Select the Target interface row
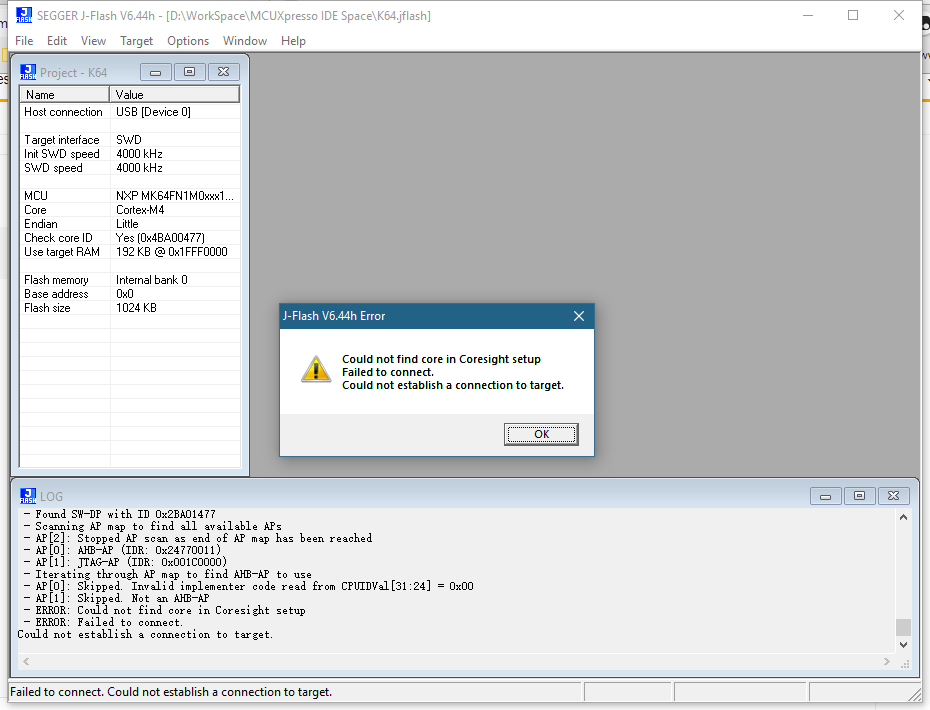This screenshot has width=930, height=710. (130, 140)
